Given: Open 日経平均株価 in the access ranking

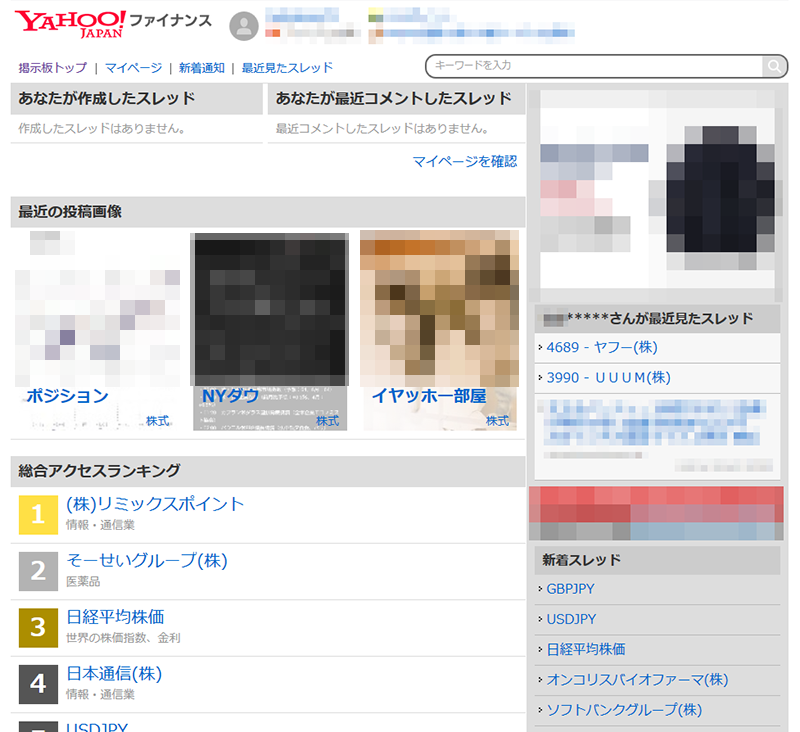Looking at the screenshot, I should pos(115,617).
